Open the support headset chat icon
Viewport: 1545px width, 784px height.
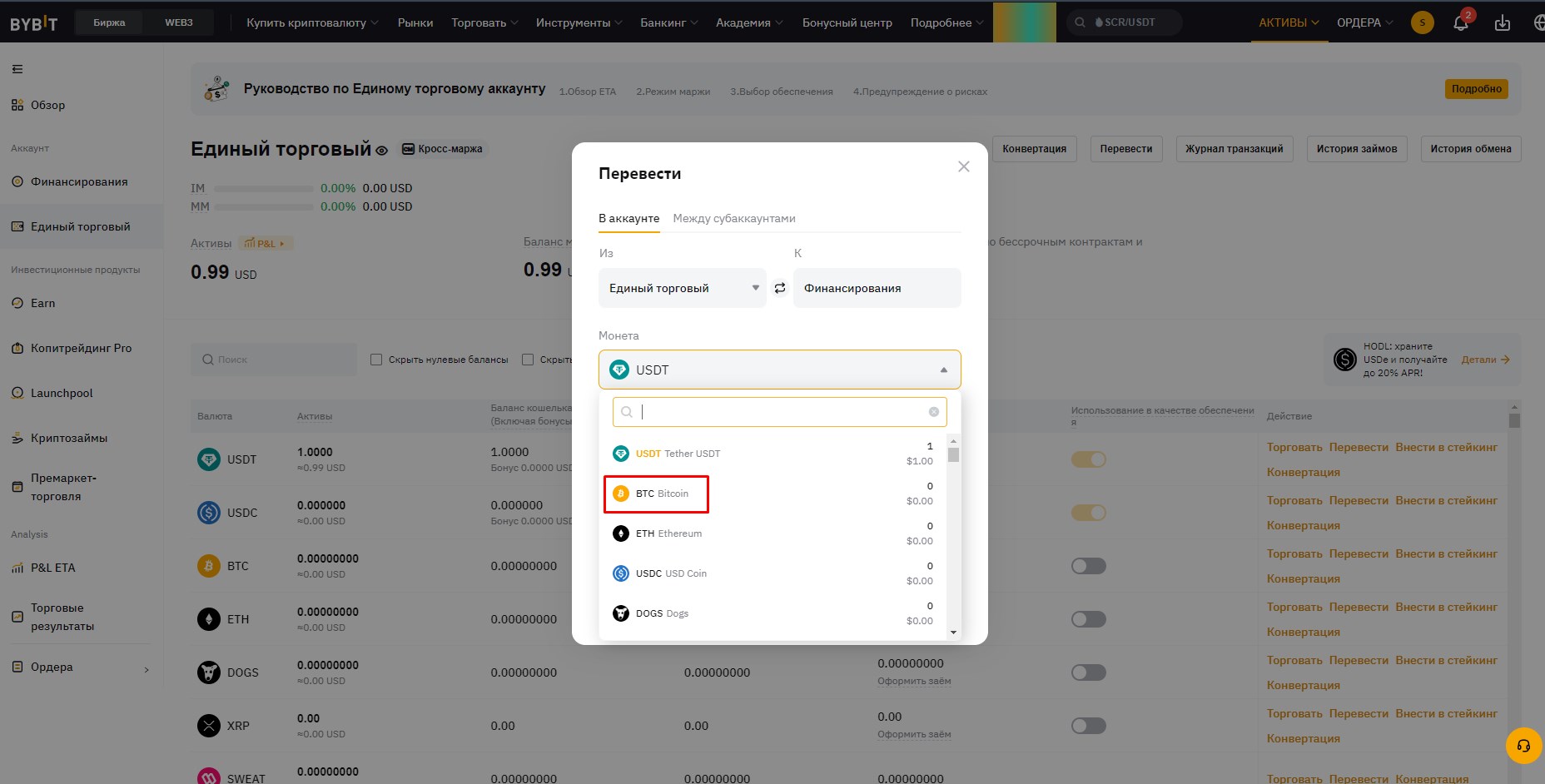pyautogui.click(x=1523, y=745)
